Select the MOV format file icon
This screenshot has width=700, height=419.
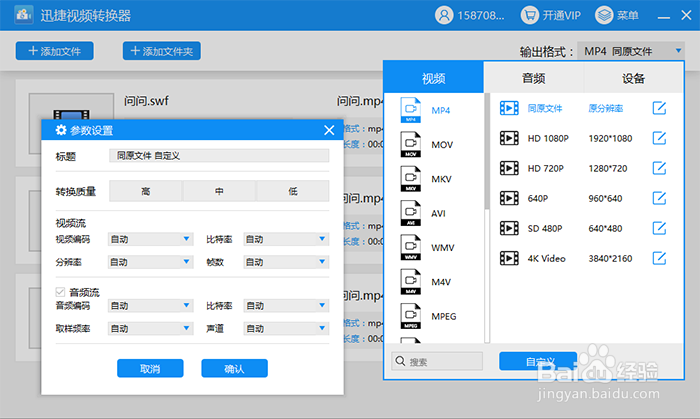(411, 145)
